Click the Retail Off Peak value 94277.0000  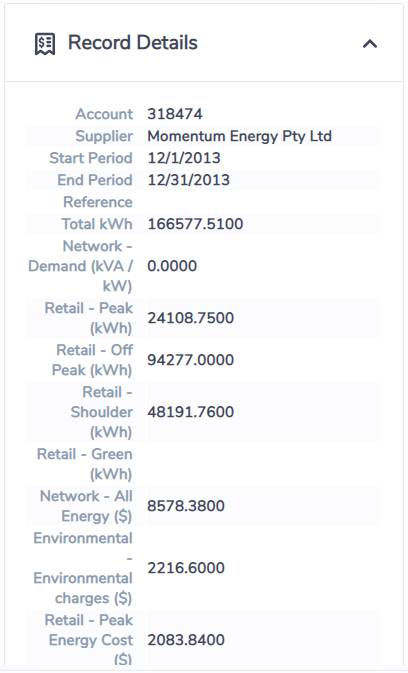190,360
